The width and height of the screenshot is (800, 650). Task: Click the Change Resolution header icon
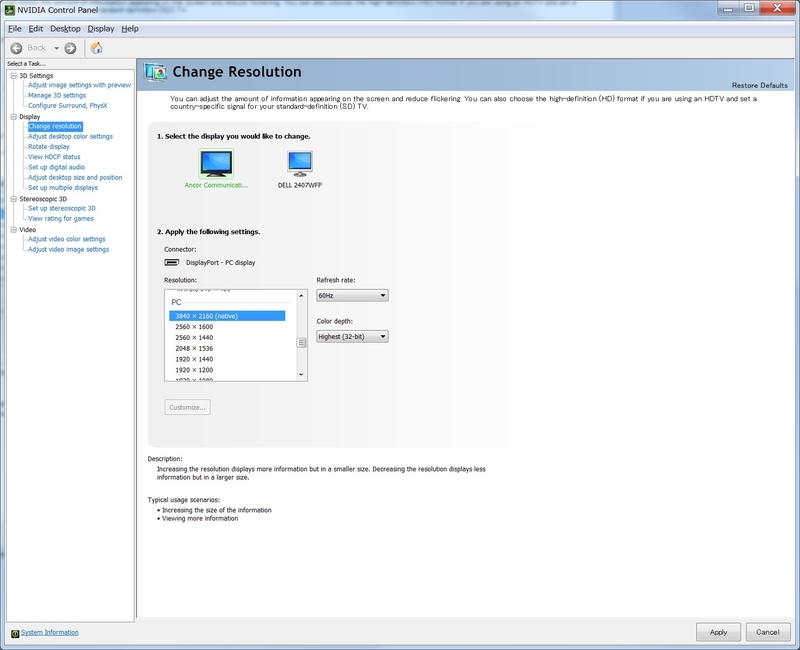click(x=155, y=72)
